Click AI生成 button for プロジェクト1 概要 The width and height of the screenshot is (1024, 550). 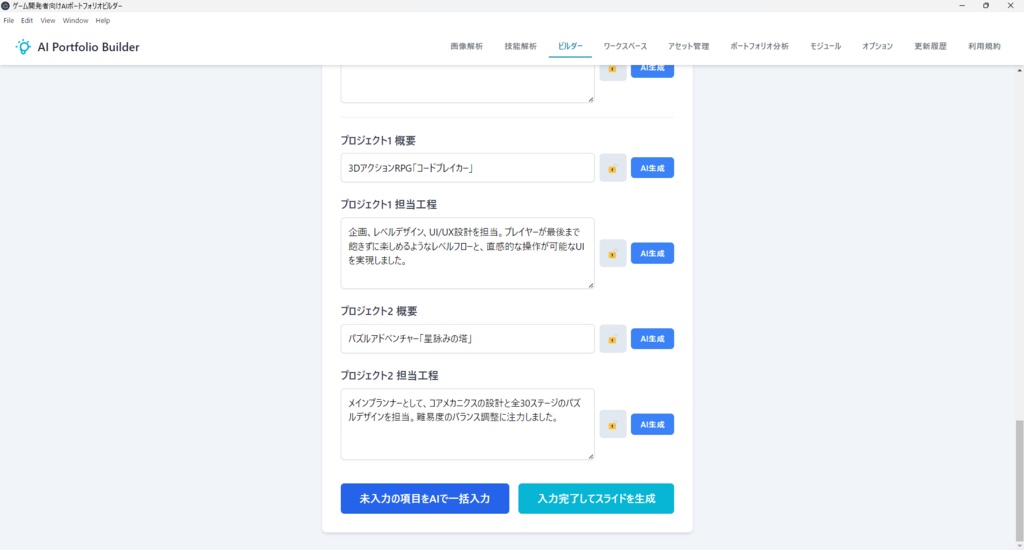tap(652, 168)
